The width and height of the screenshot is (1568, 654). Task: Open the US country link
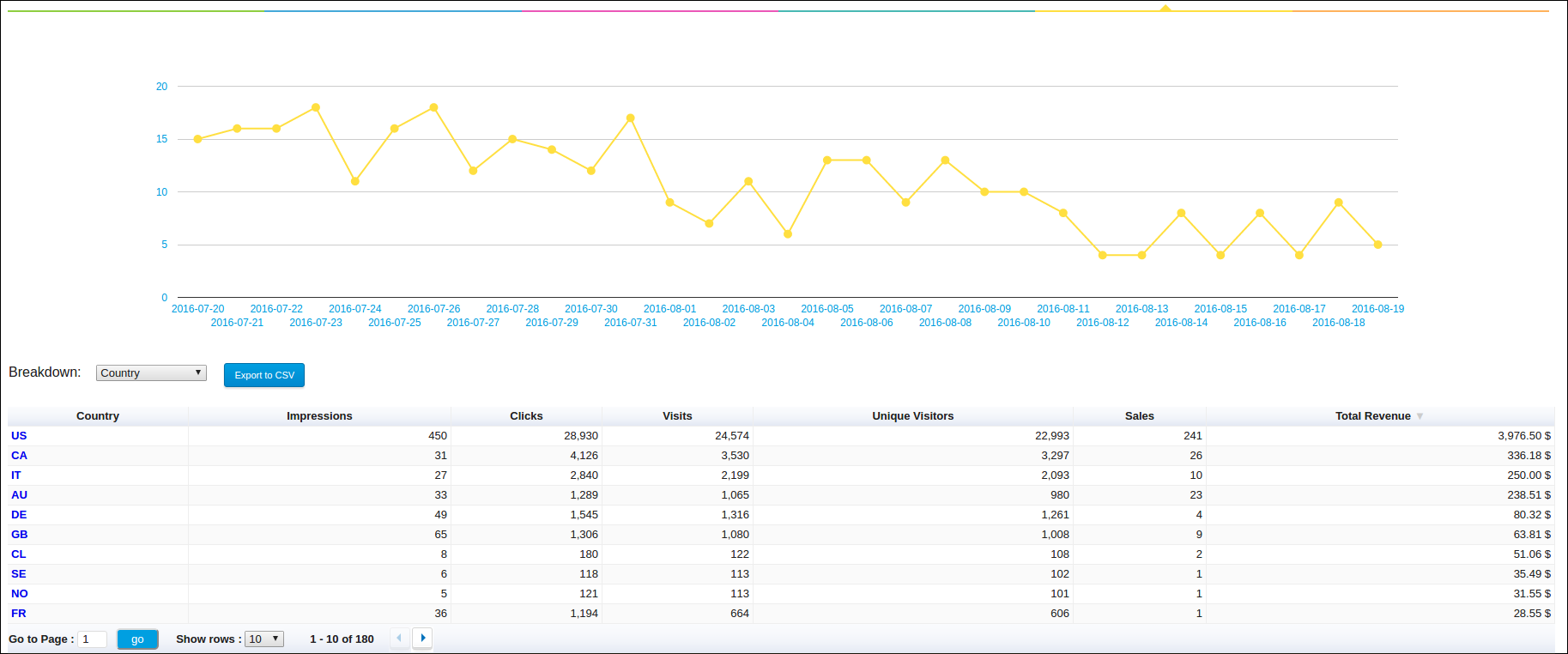click(19, 436)
